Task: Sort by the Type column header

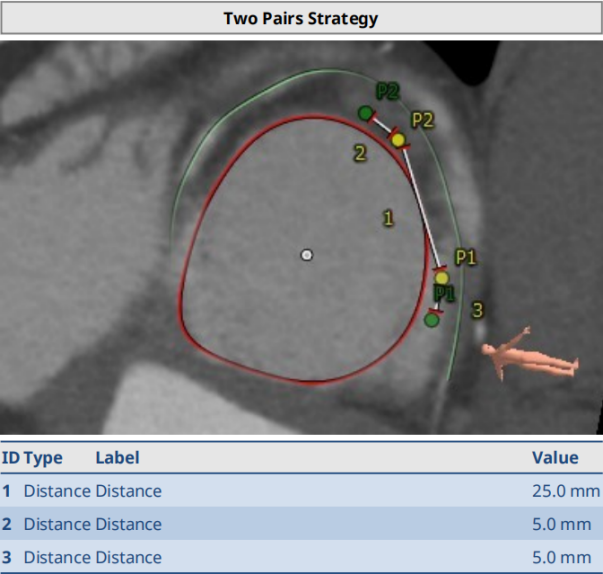Action: pyautogui.click(x=43, y=458)
